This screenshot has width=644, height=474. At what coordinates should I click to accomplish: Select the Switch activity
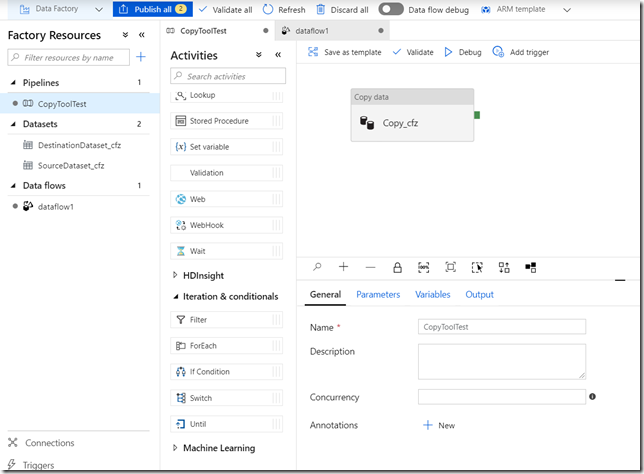click(226, 398)
